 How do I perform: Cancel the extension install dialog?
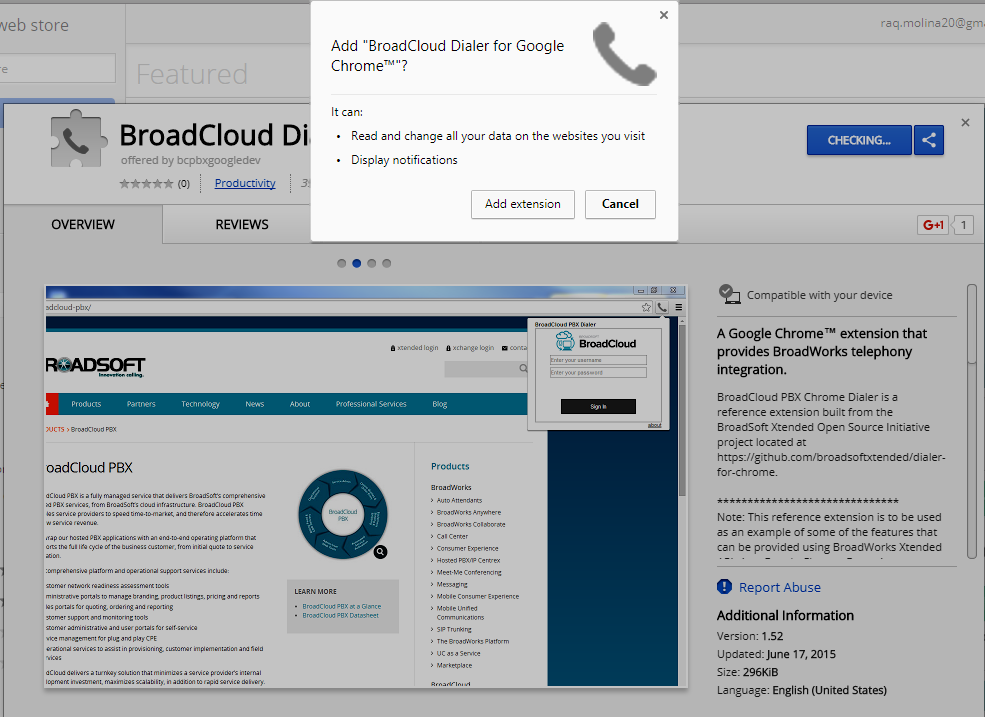620,204
